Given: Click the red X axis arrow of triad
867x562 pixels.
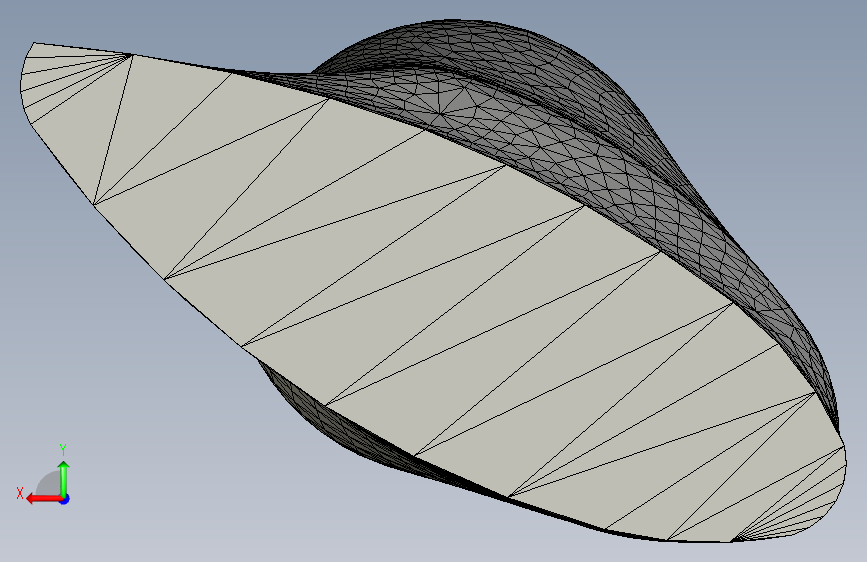Looking at the screenshot, I should 43,499.
